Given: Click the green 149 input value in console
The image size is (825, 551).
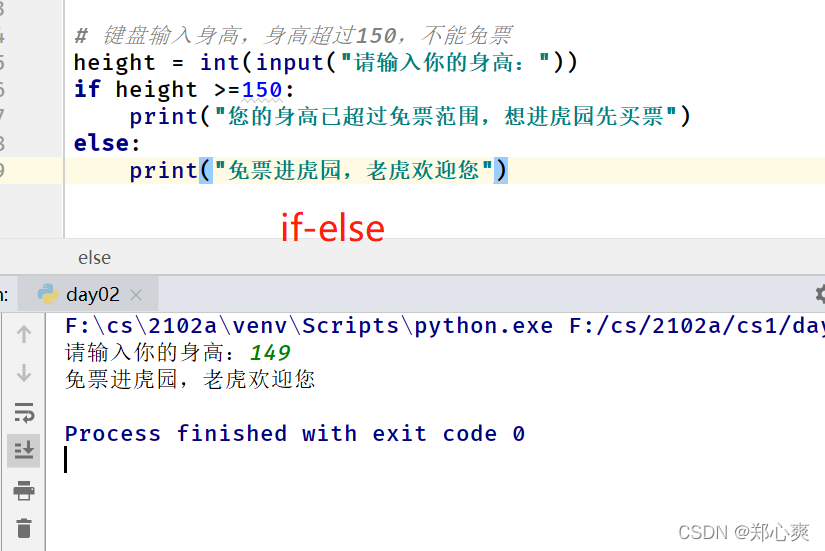Looking at the screenshot, I should [x=270, y=353].
